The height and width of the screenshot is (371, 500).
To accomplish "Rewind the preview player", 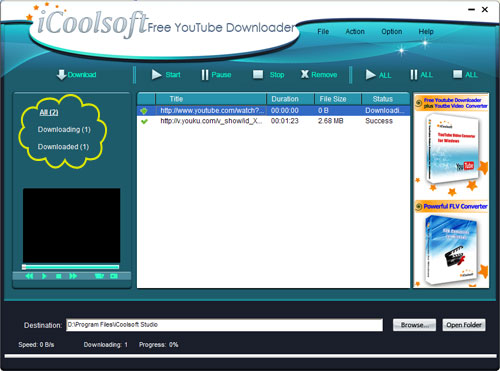I will [29, 276].
